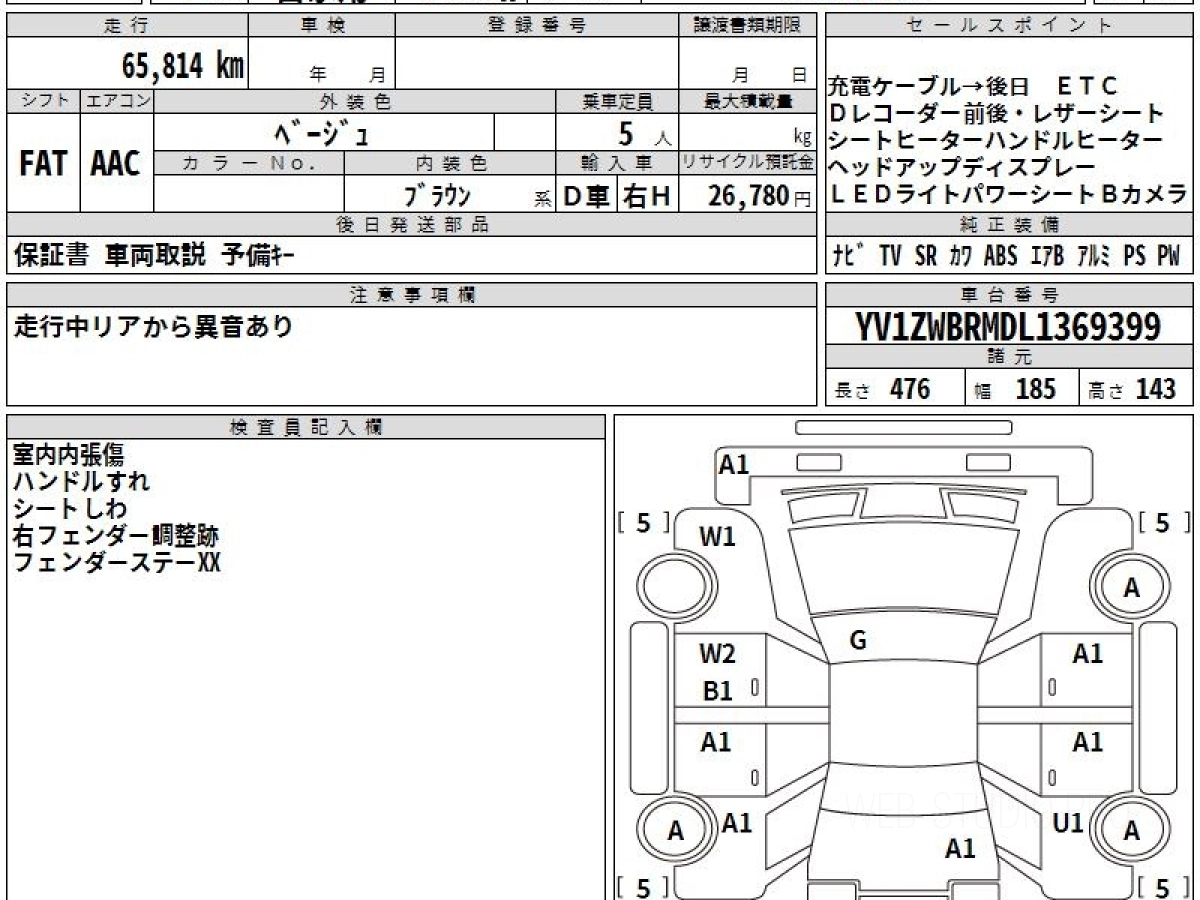Click the 外装色 header

tap(355, 101)
